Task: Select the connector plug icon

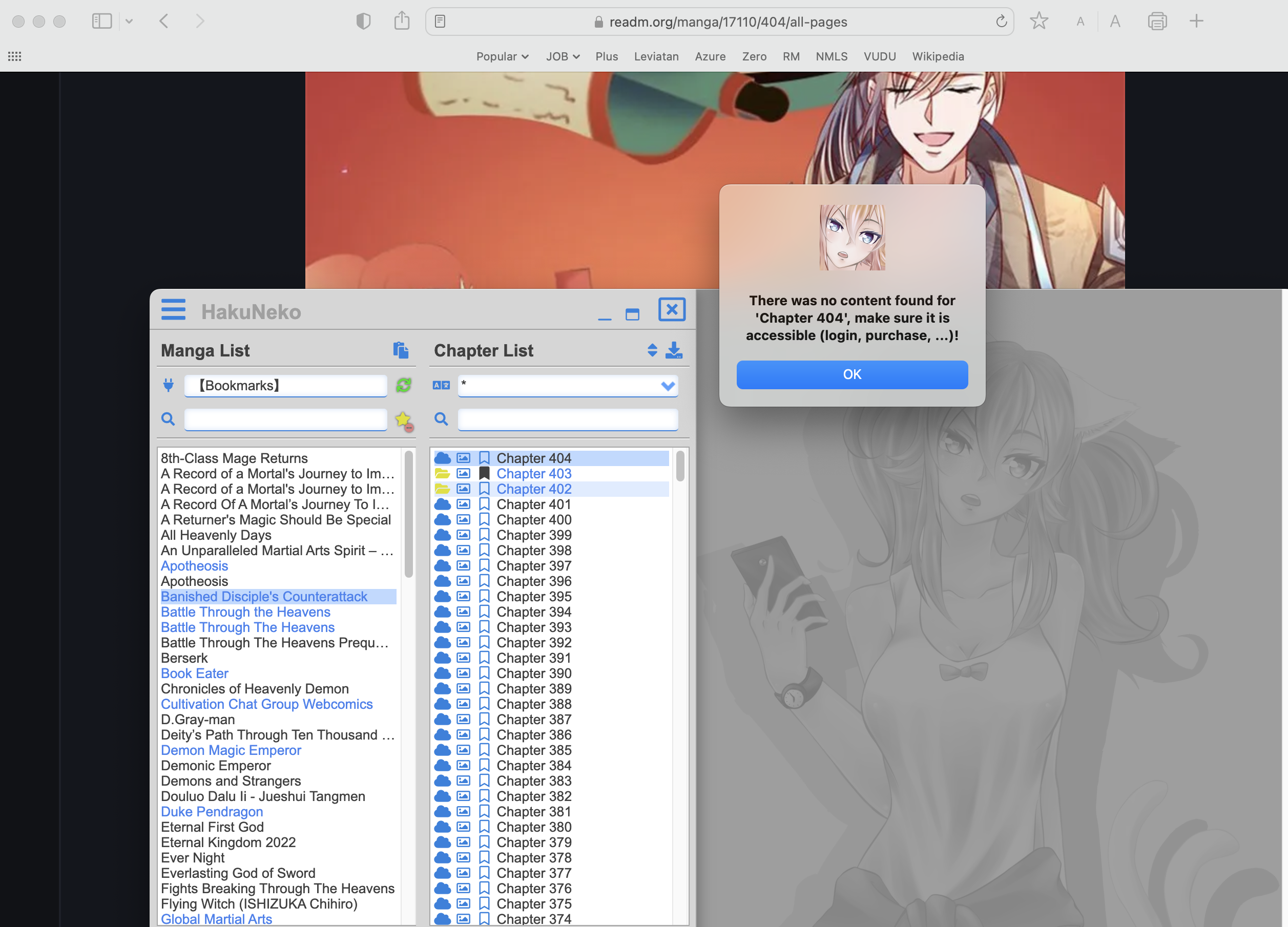Action: (x=168, y=385)
